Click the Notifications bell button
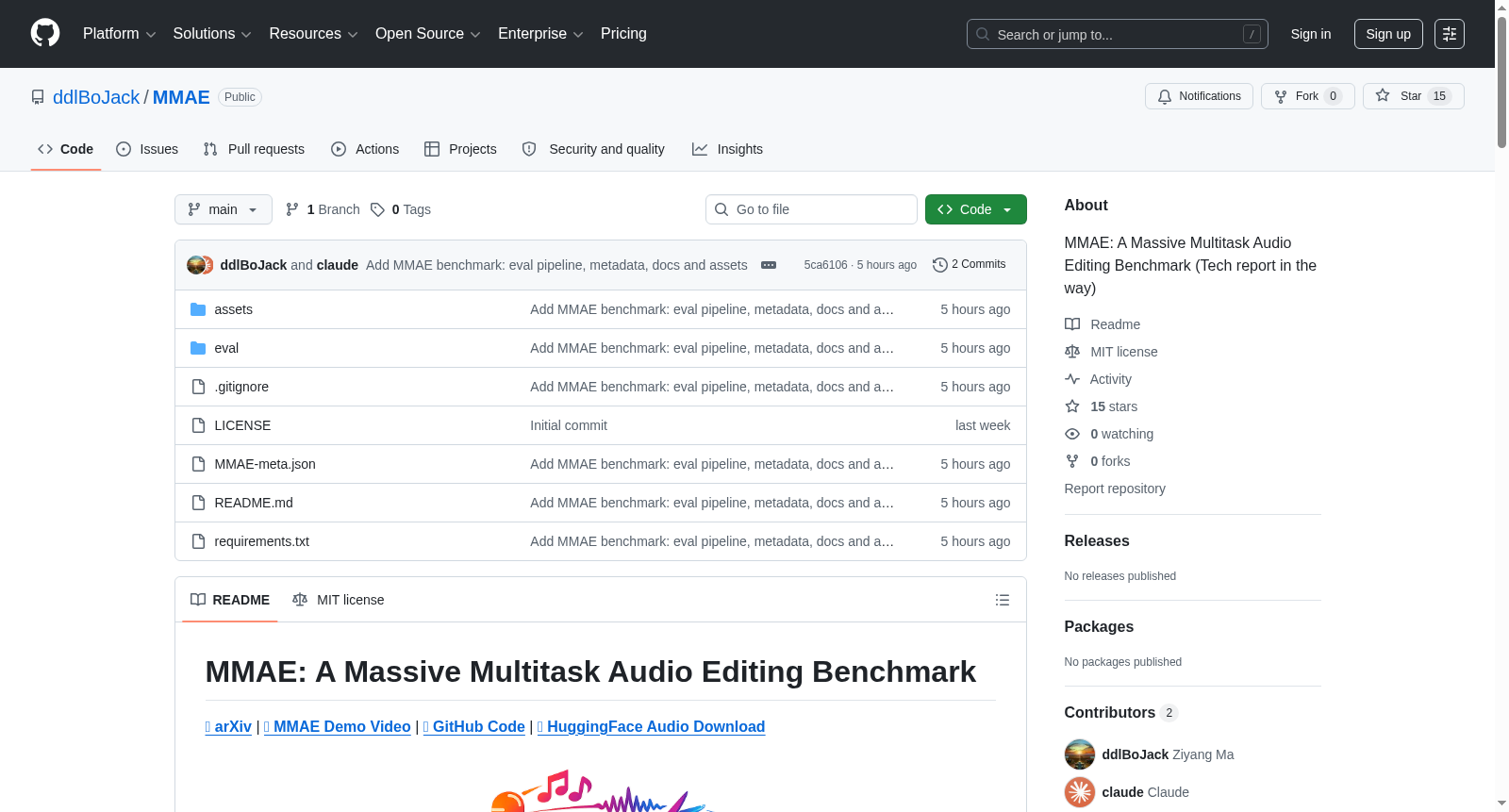The height and width of the screenshot is (812, 1509). coord(1199,96)
